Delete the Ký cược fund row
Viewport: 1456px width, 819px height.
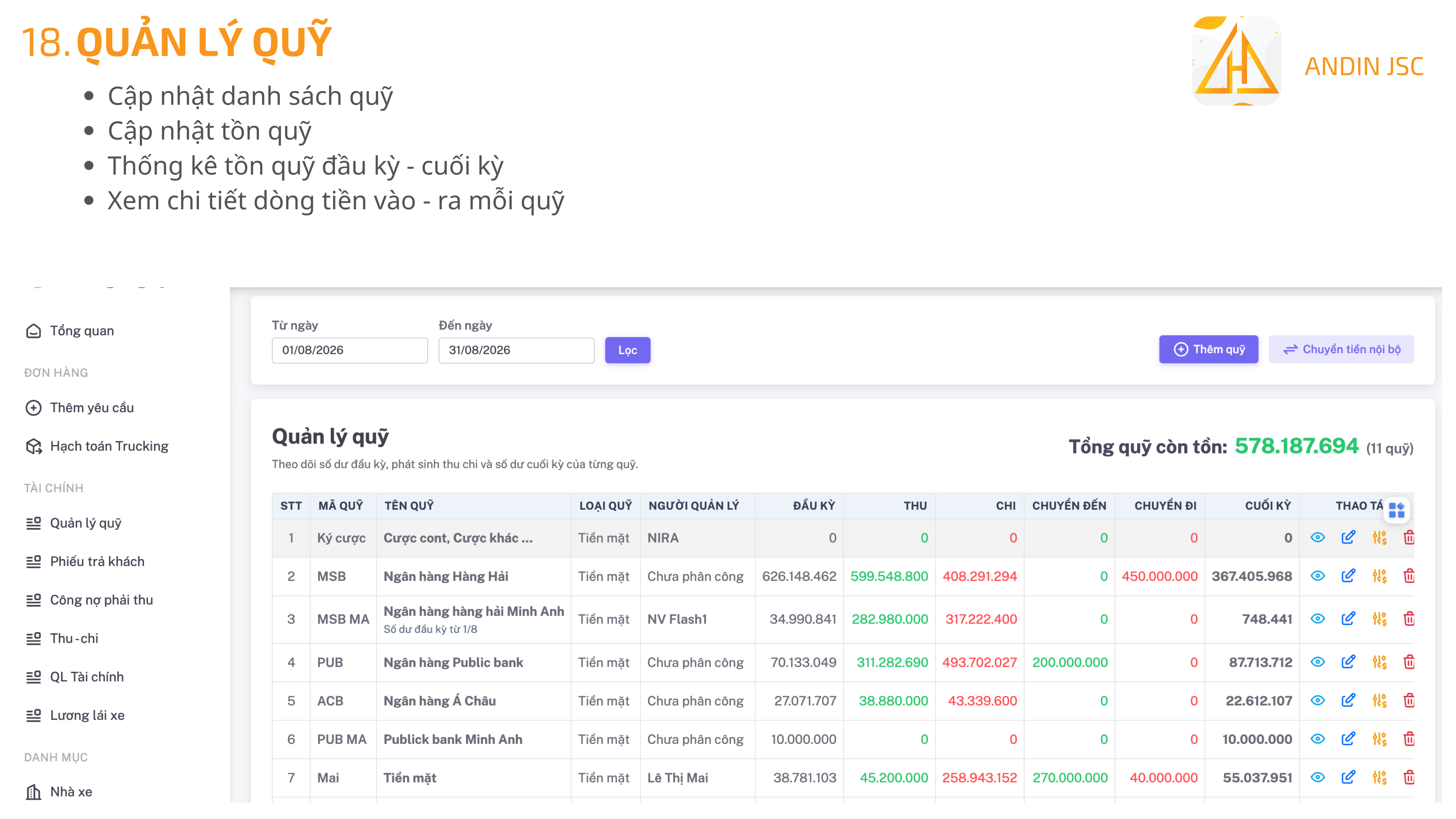point(1409,537)
